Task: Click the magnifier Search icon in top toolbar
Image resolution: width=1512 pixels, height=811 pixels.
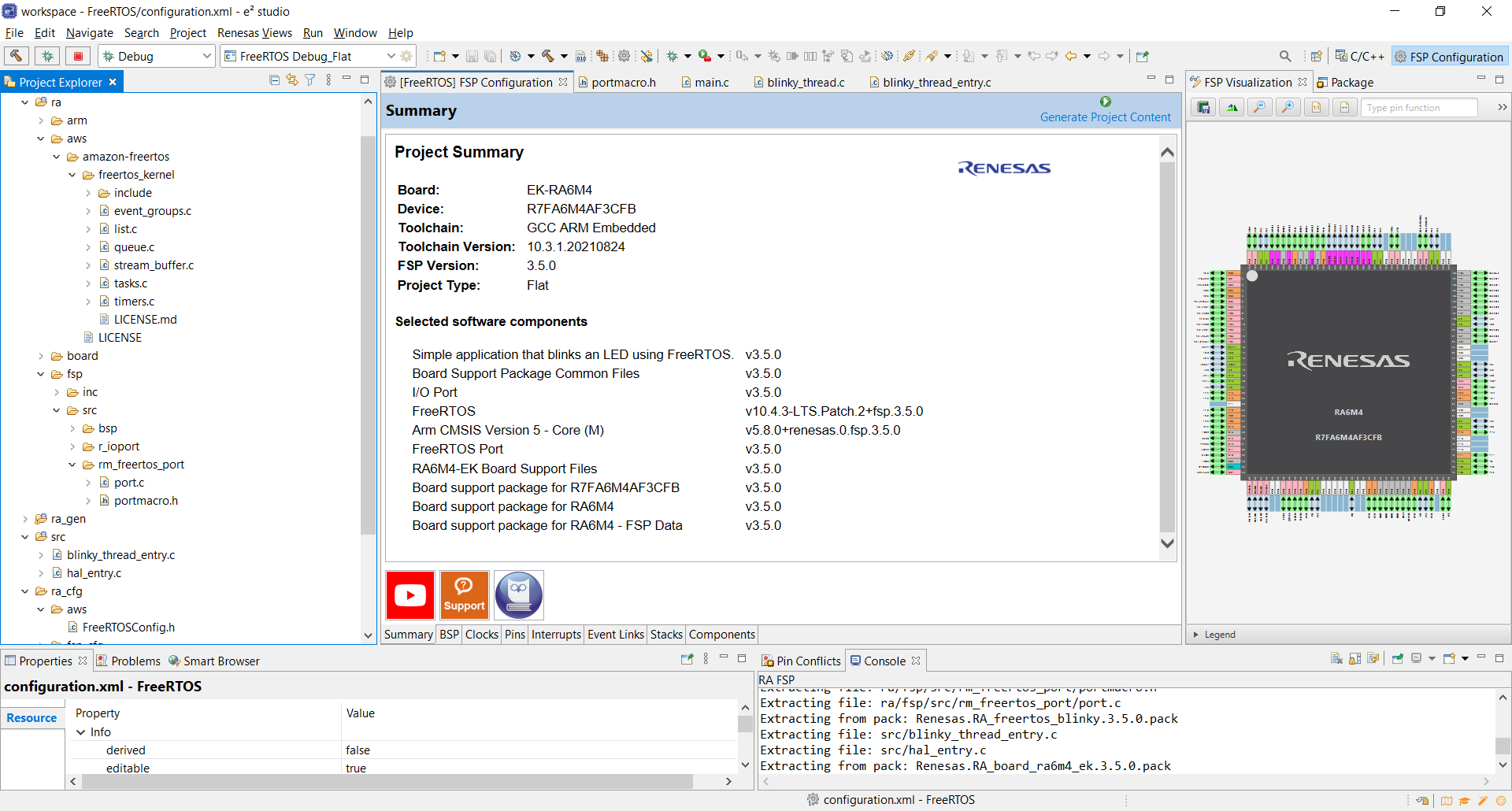Action: point(1285,56)
